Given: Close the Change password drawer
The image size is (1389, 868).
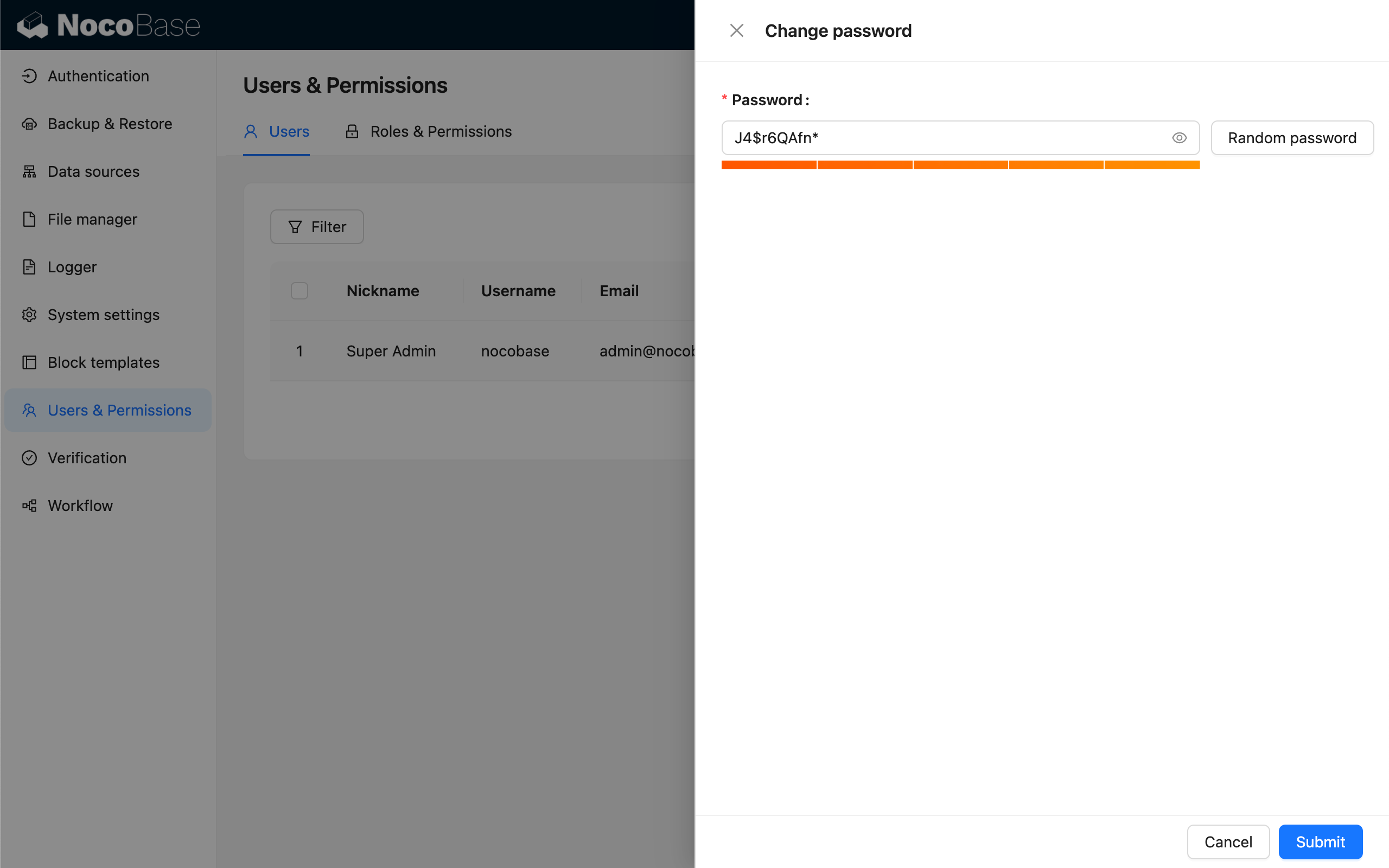Looking at the screenshot, I should point(736,30).
